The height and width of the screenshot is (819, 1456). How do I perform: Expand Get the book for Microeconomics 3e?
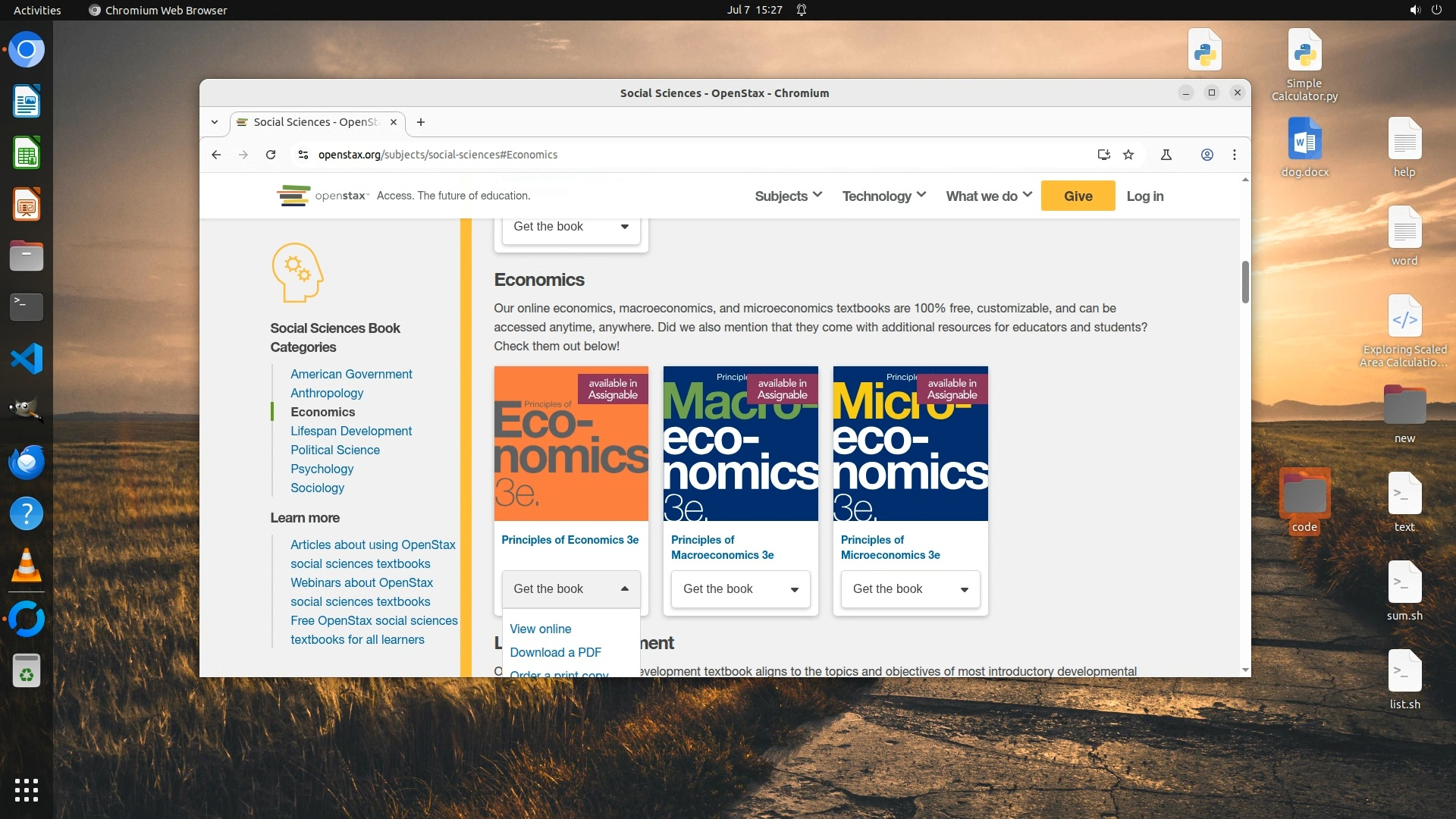pyautogui.click(x=910, y=589)
